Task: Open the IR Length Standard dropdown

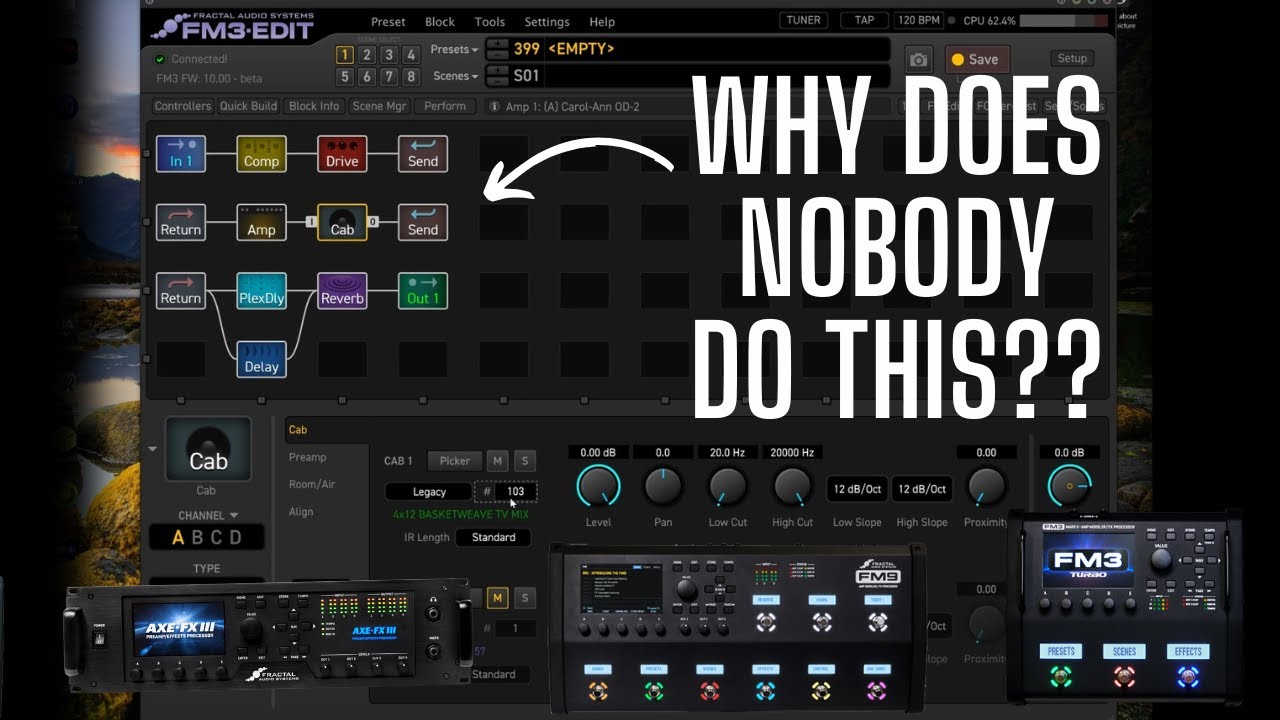Action: (x=494, y=538)
